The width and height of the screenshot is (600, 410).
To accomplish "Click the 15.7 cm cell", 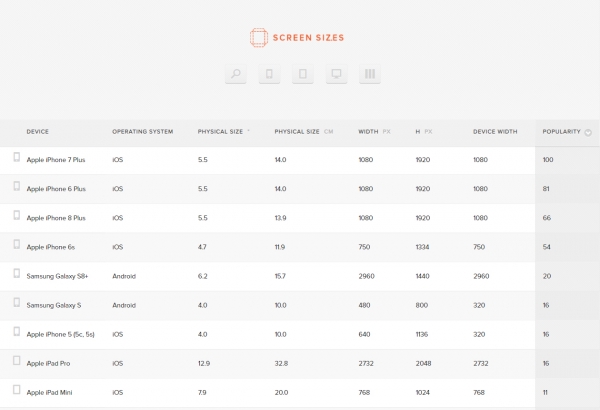I will pyautogui.click(x=280, y=276).
